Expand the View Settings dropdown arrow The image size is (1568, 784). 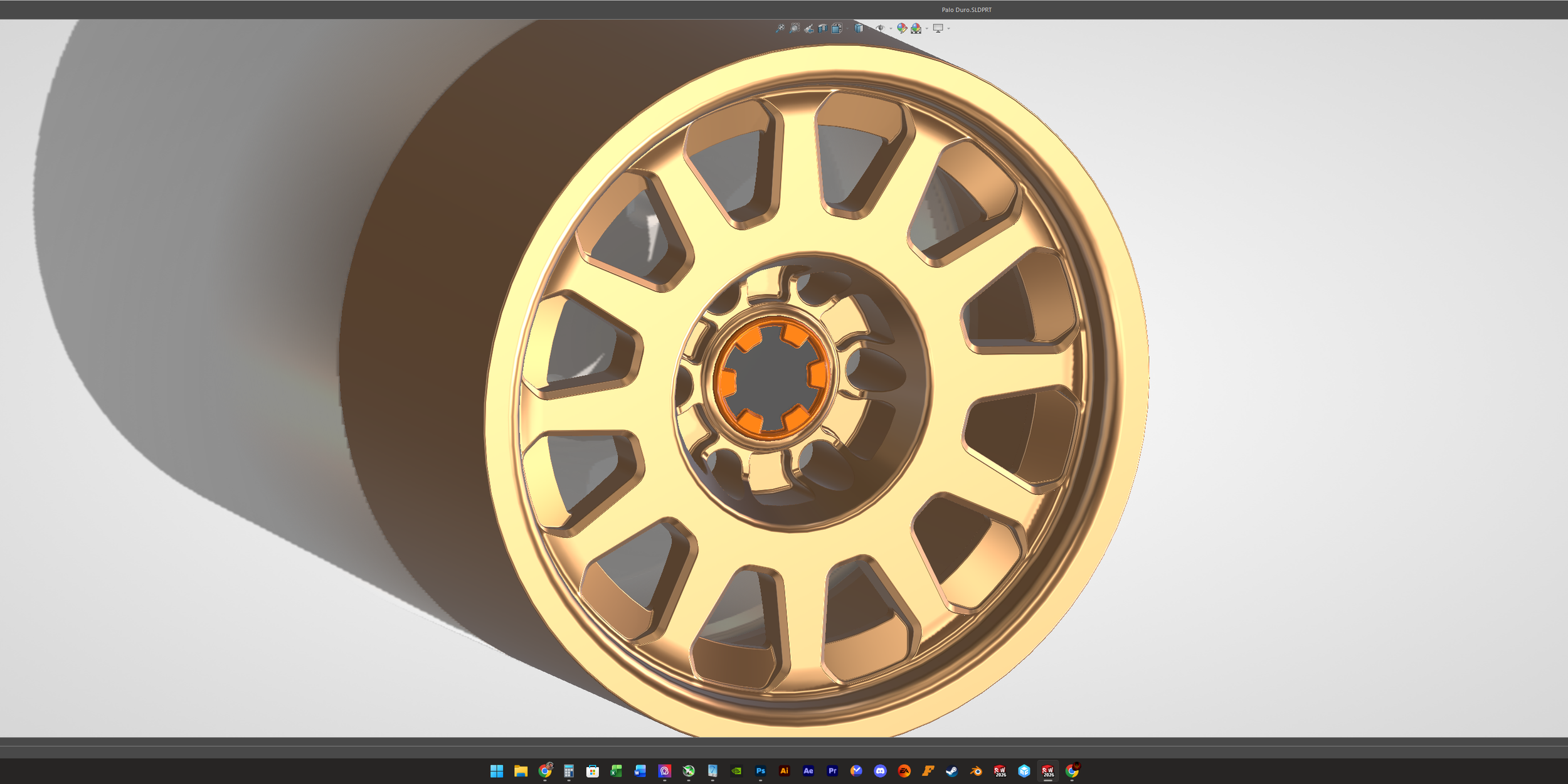[x=948, y=28]
